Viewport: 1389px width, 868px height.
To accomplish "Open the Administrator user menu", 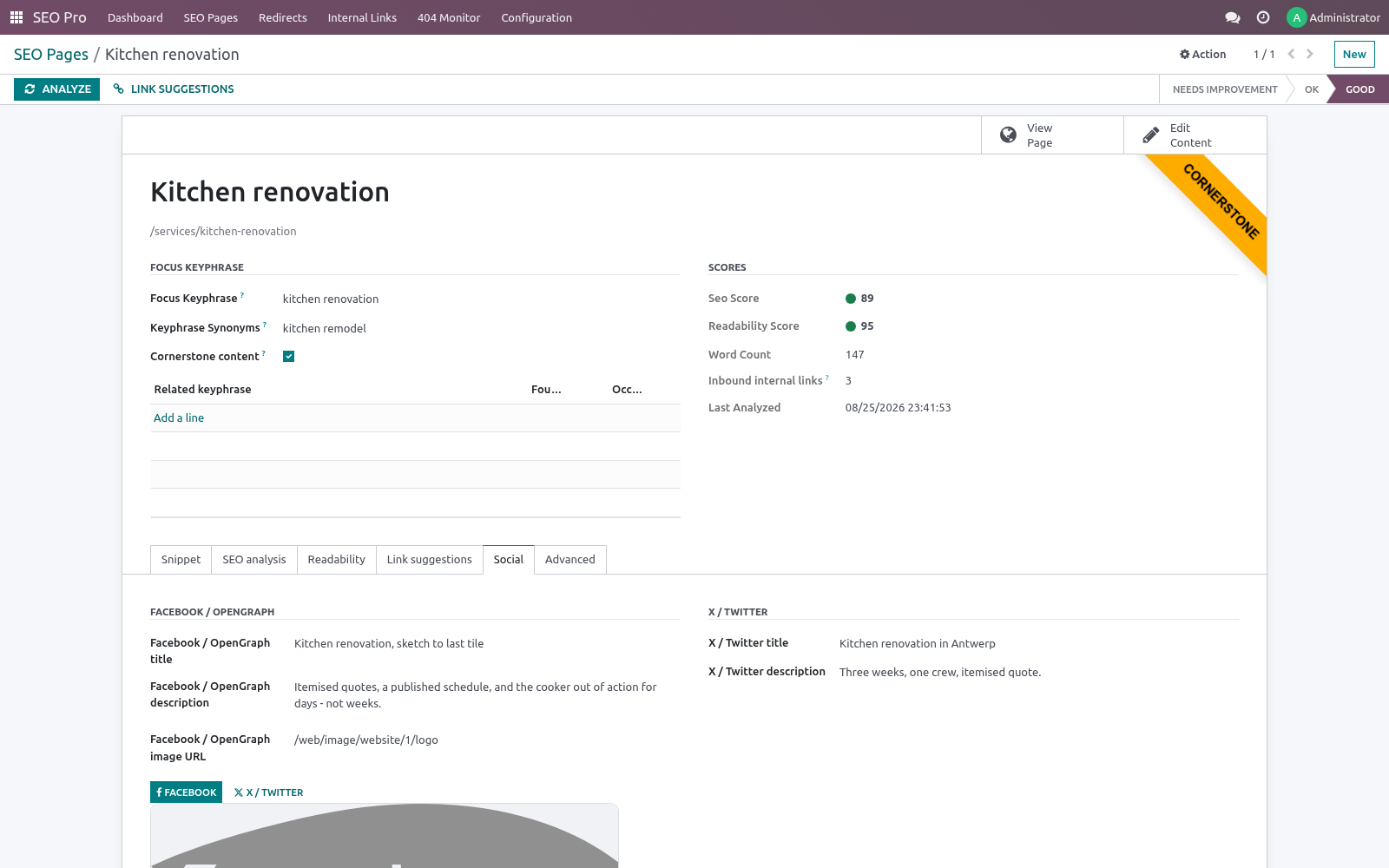I will click(x=1333, y=17).
